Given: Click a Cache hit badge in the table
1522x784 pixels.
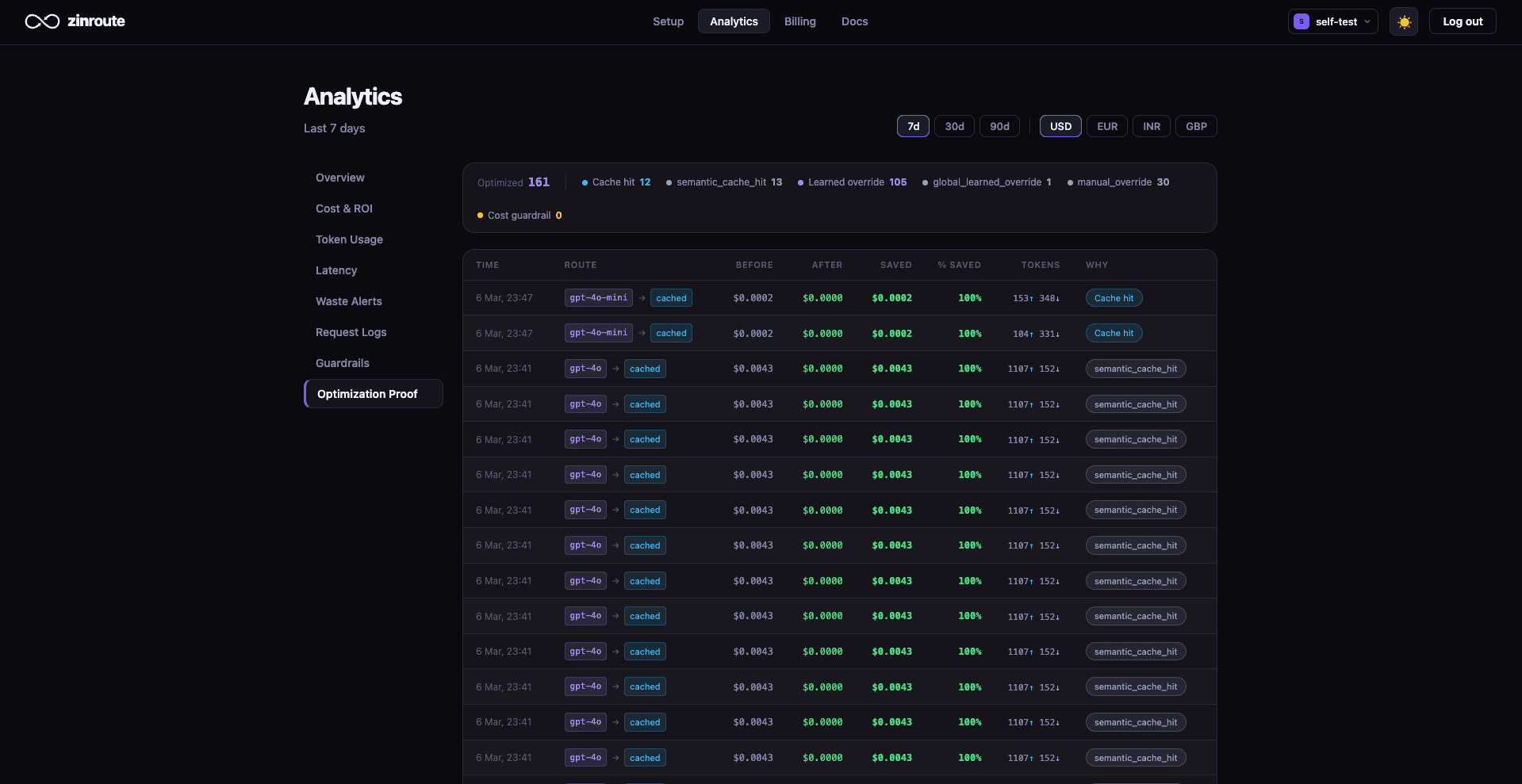Looking at the screenshot, I should point(1114,297).
